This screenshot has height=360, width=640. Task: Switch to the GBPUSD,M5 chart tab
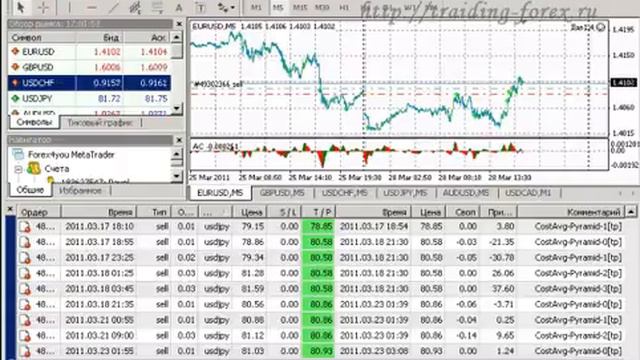click(282, 193)
